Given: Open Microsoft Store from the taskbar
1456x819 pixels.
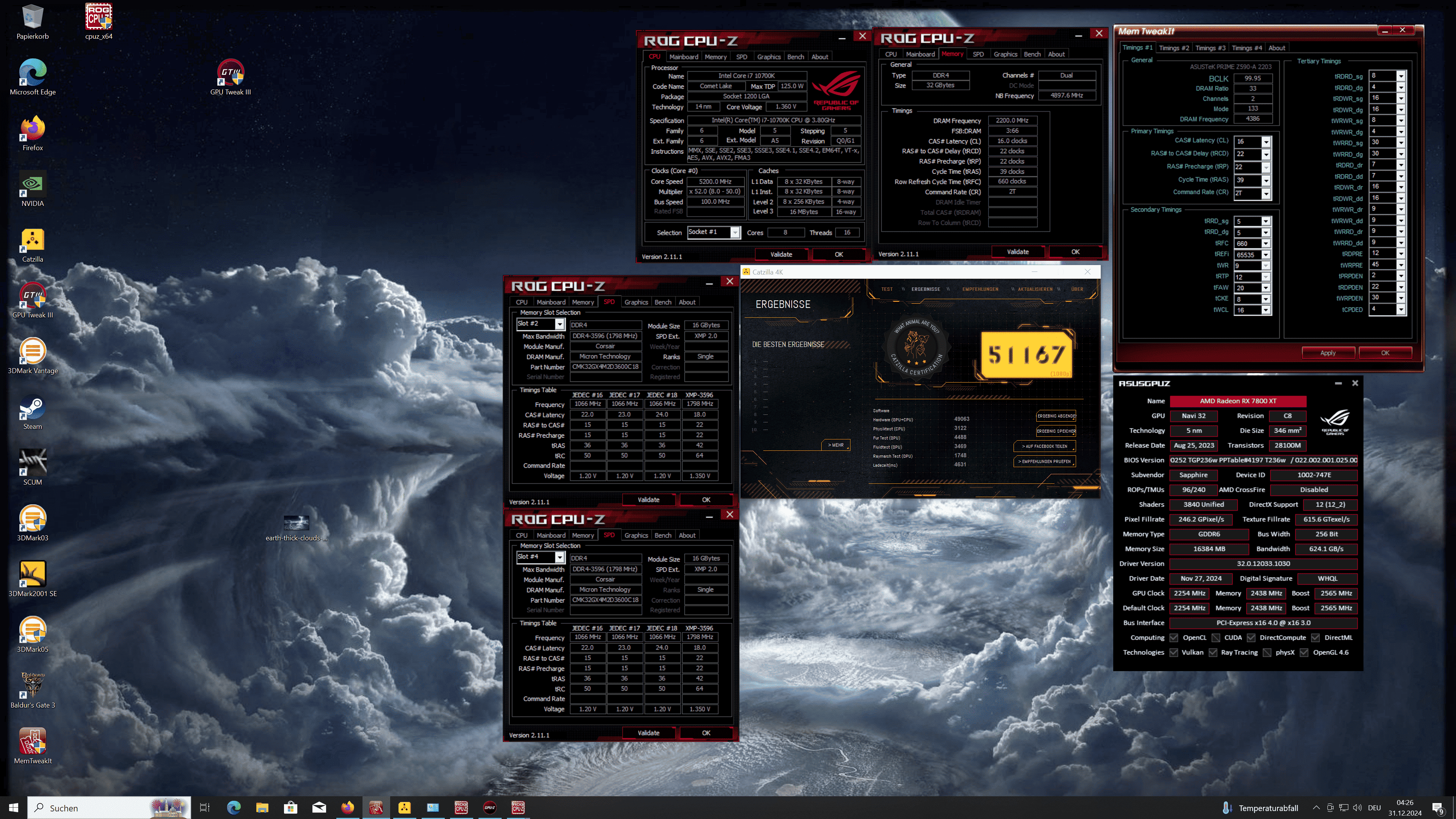Looking at the screenshot, I should click(x=290, y=808).
